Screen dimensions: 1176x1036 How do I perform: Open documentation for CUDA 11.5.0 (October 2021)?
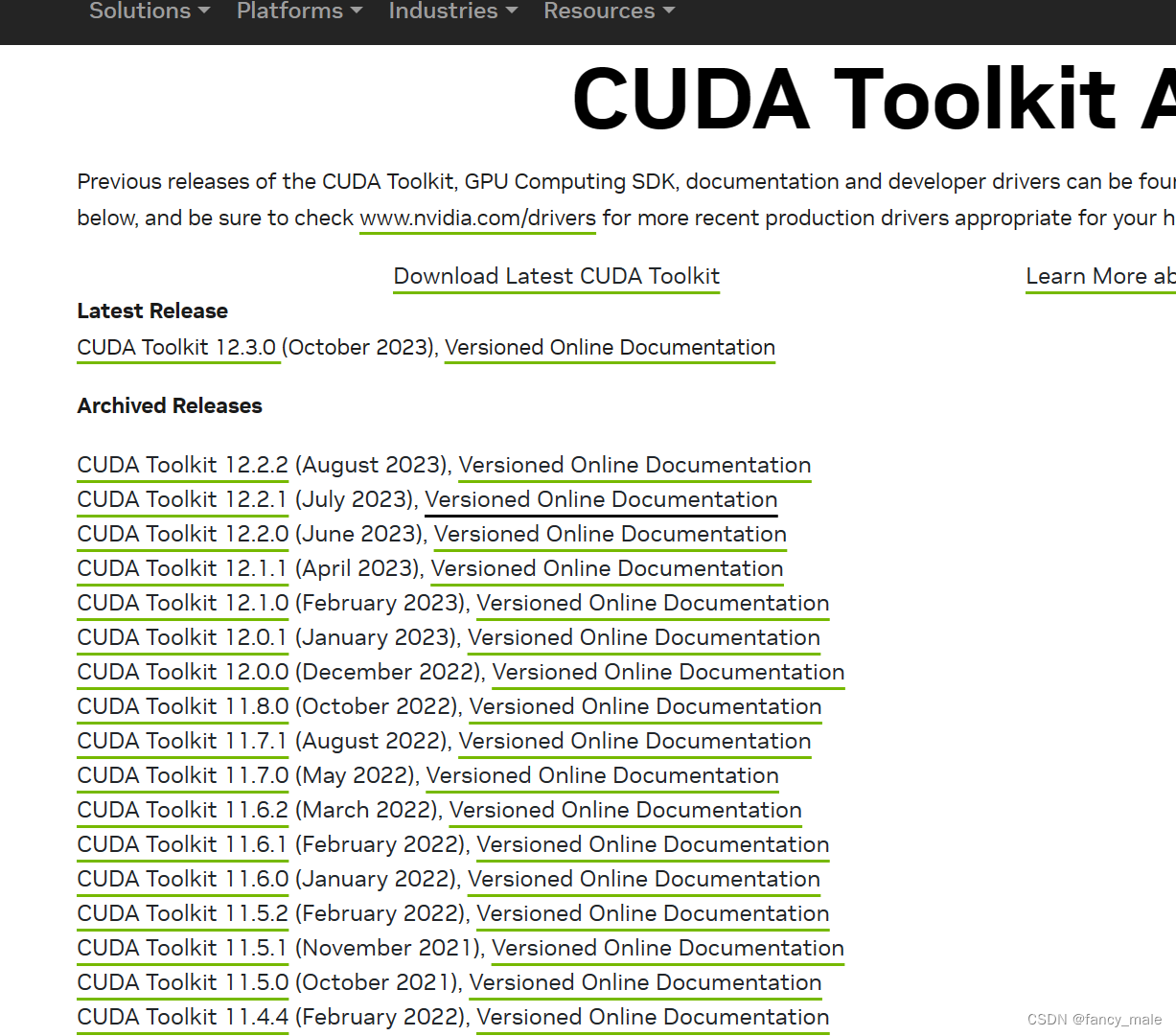click(x=646, y=983)
